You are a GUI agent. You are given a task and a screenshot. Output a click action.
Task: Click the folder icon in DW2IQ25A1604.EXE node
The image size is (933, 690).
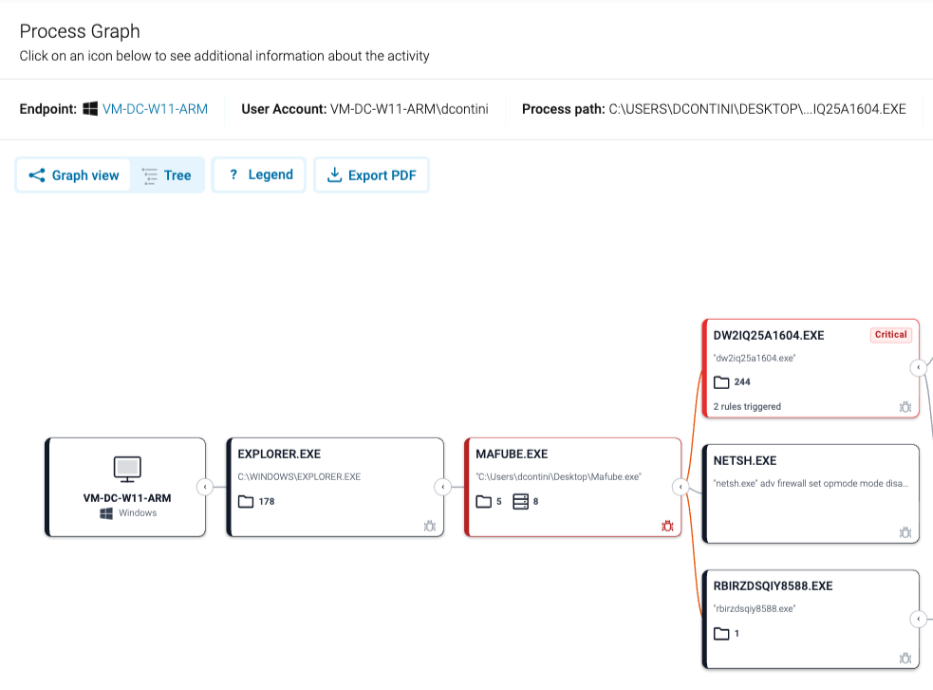(x=721, y=382)
